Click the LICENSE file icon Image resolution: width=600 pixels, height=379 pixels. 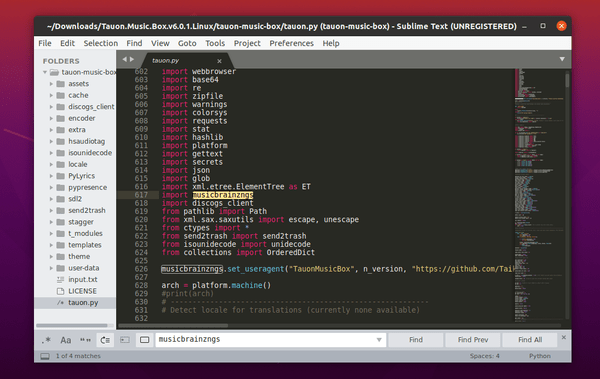pyautogui.click(x=60, y=291)
